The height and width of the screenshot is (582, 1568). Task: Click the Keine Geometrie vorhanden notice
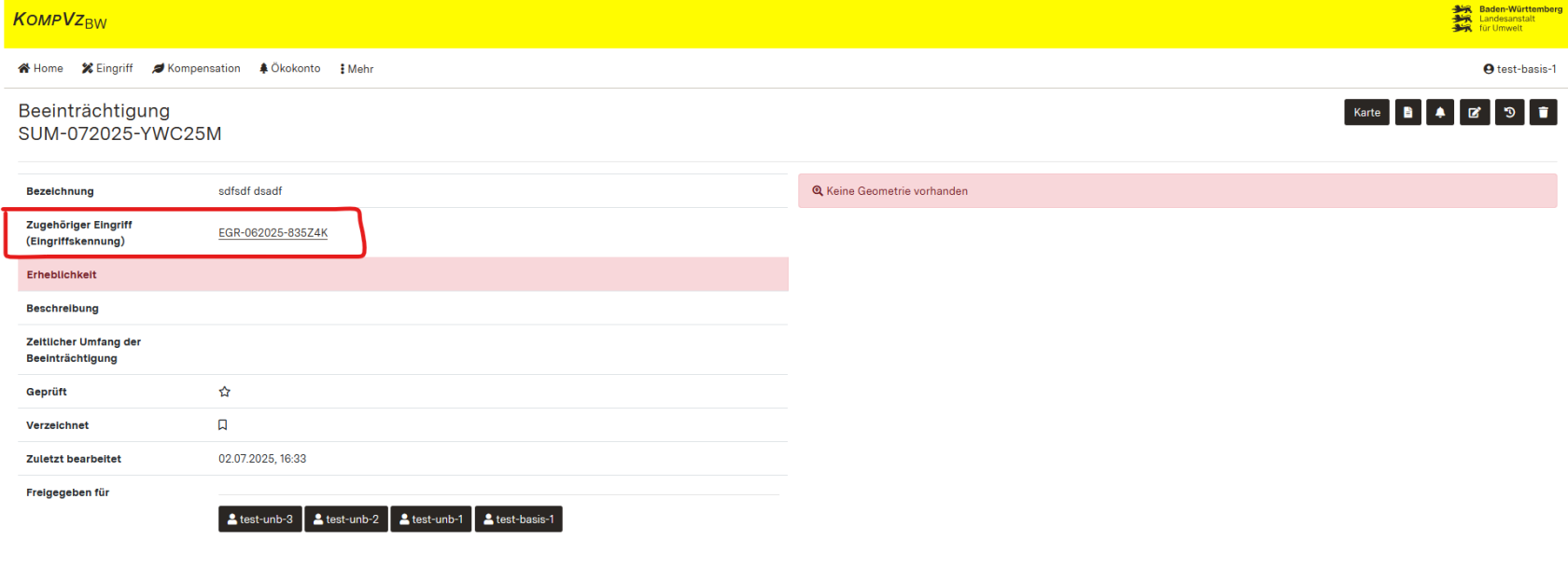click(1177, 191)
